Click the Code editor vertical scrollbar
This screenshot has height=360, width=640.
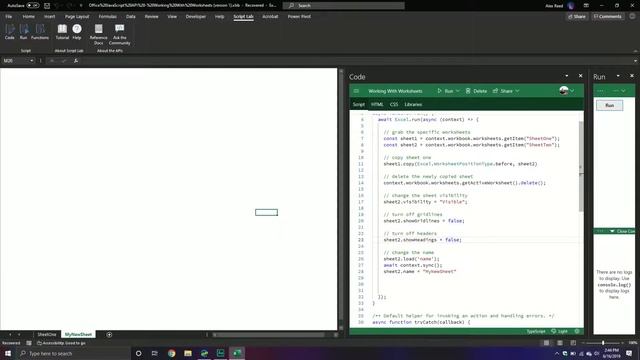pos(581,167)
